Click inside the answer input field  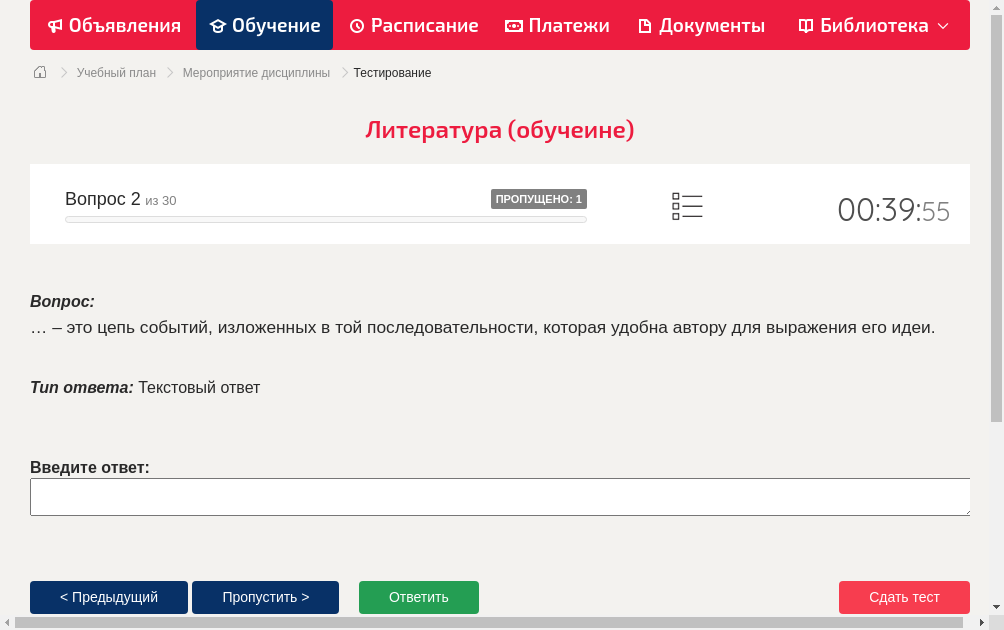click(x=500, y=496)
